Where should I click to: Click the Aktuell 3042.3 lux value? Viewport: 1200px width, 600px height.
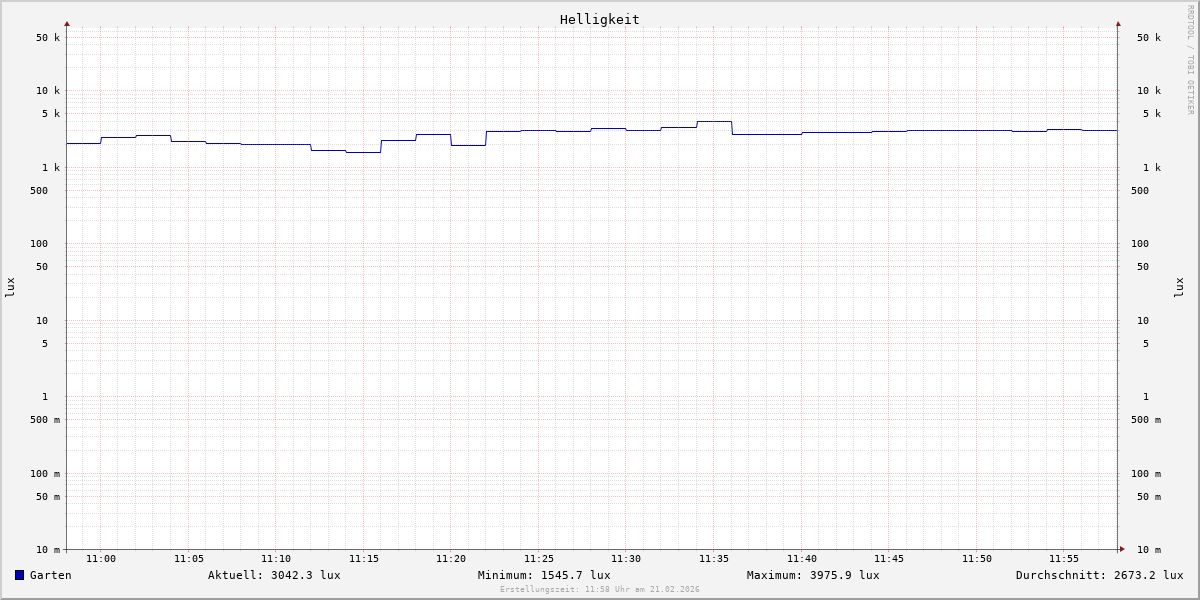click(x=274, y=575)
